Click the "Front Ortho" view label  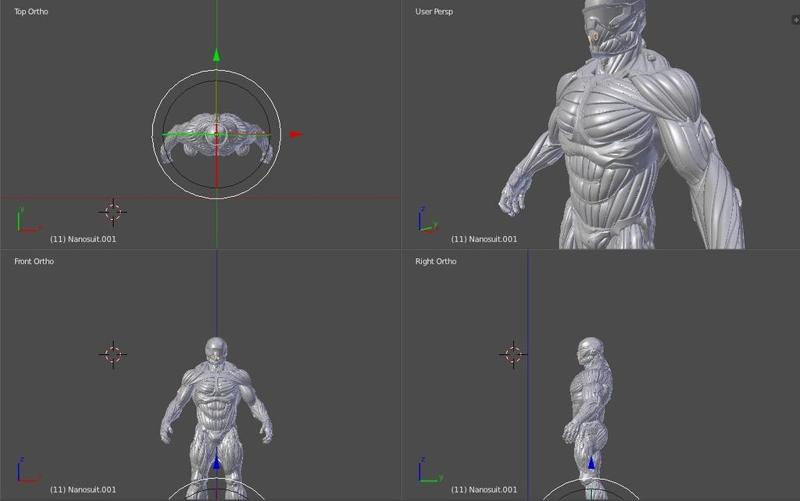[34, 261]
